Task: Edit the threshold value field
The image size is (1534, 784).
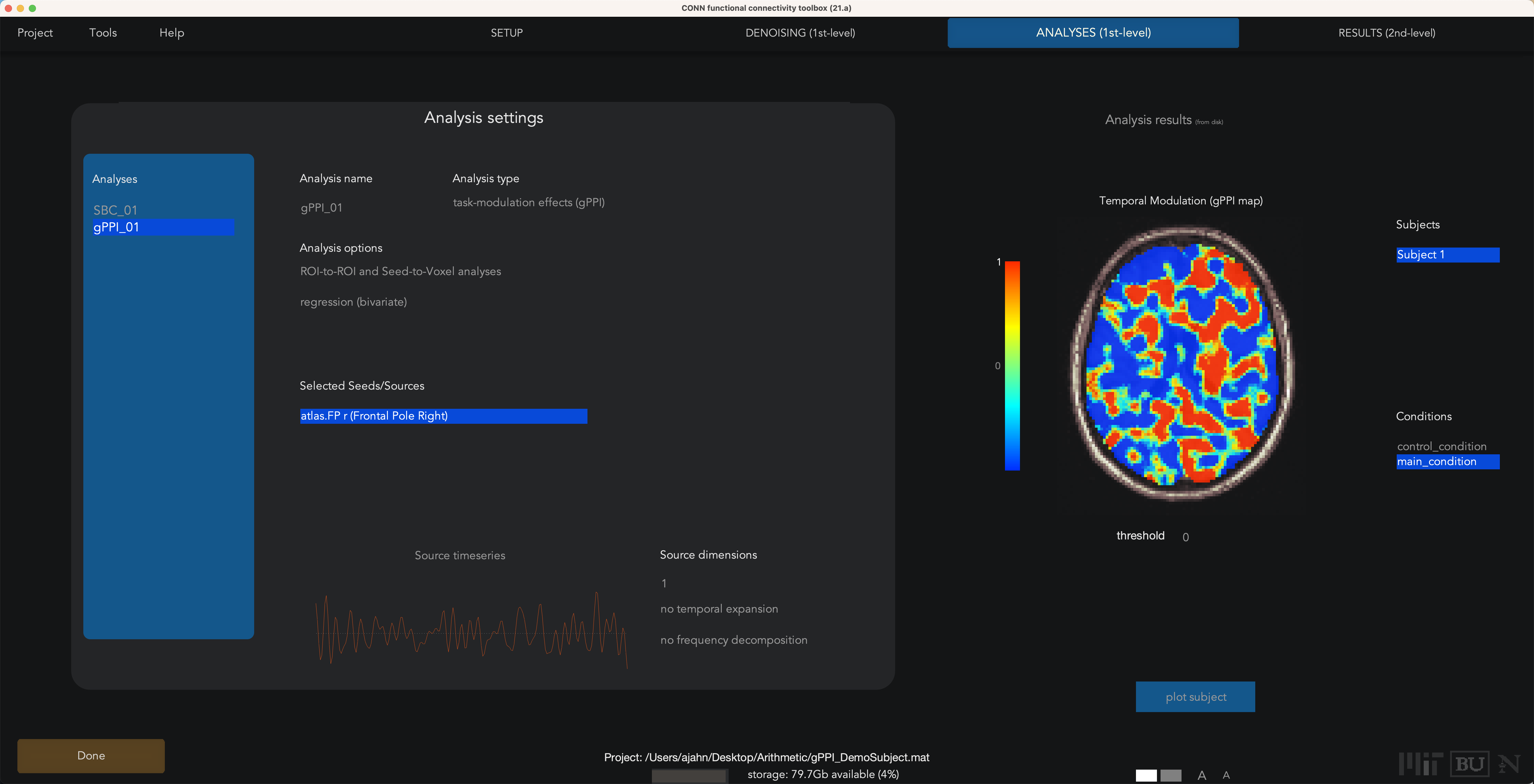Action: coord(1186,537)
